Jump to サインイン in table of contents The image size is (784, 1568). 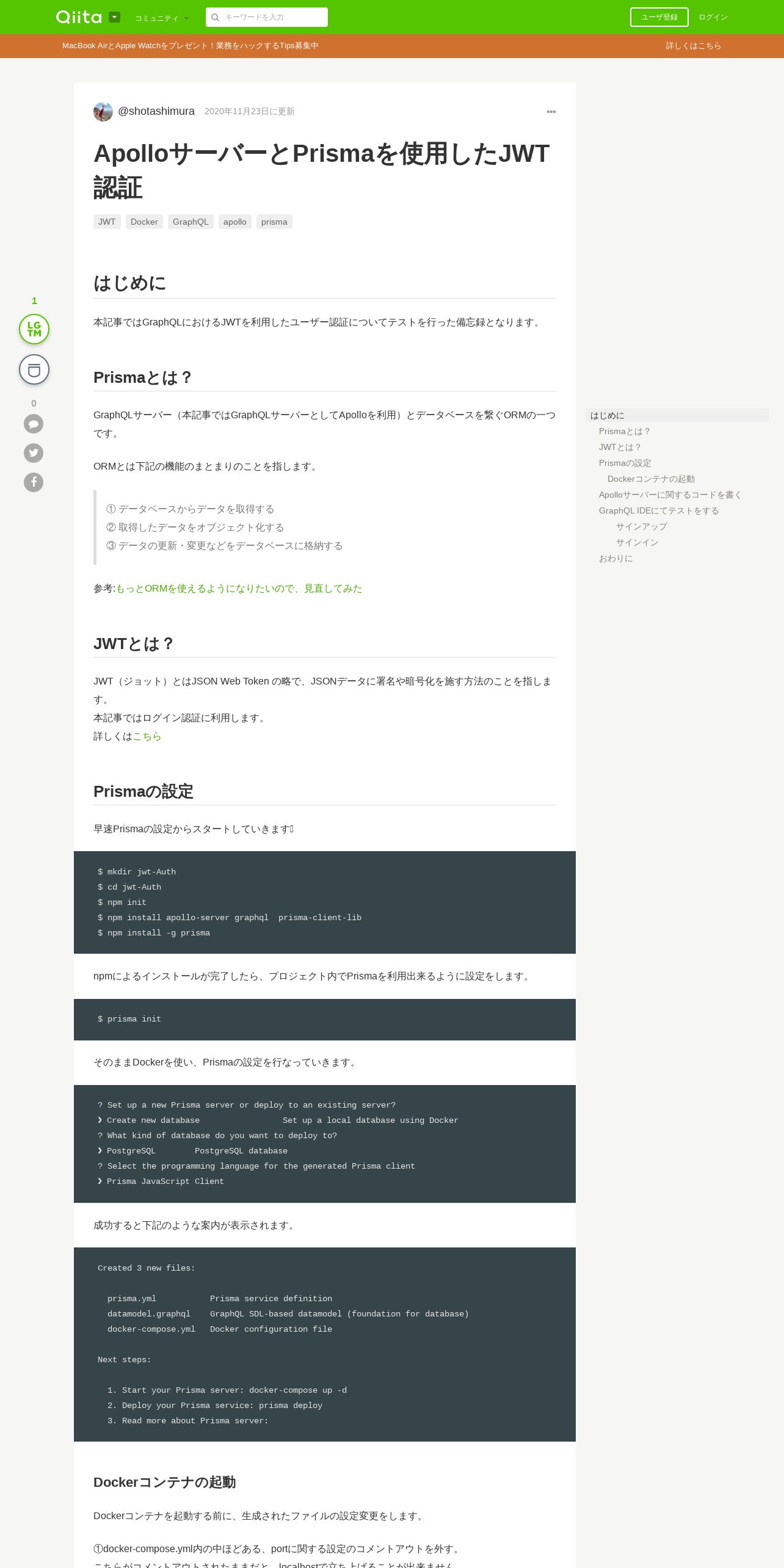(x=637, y=542)
